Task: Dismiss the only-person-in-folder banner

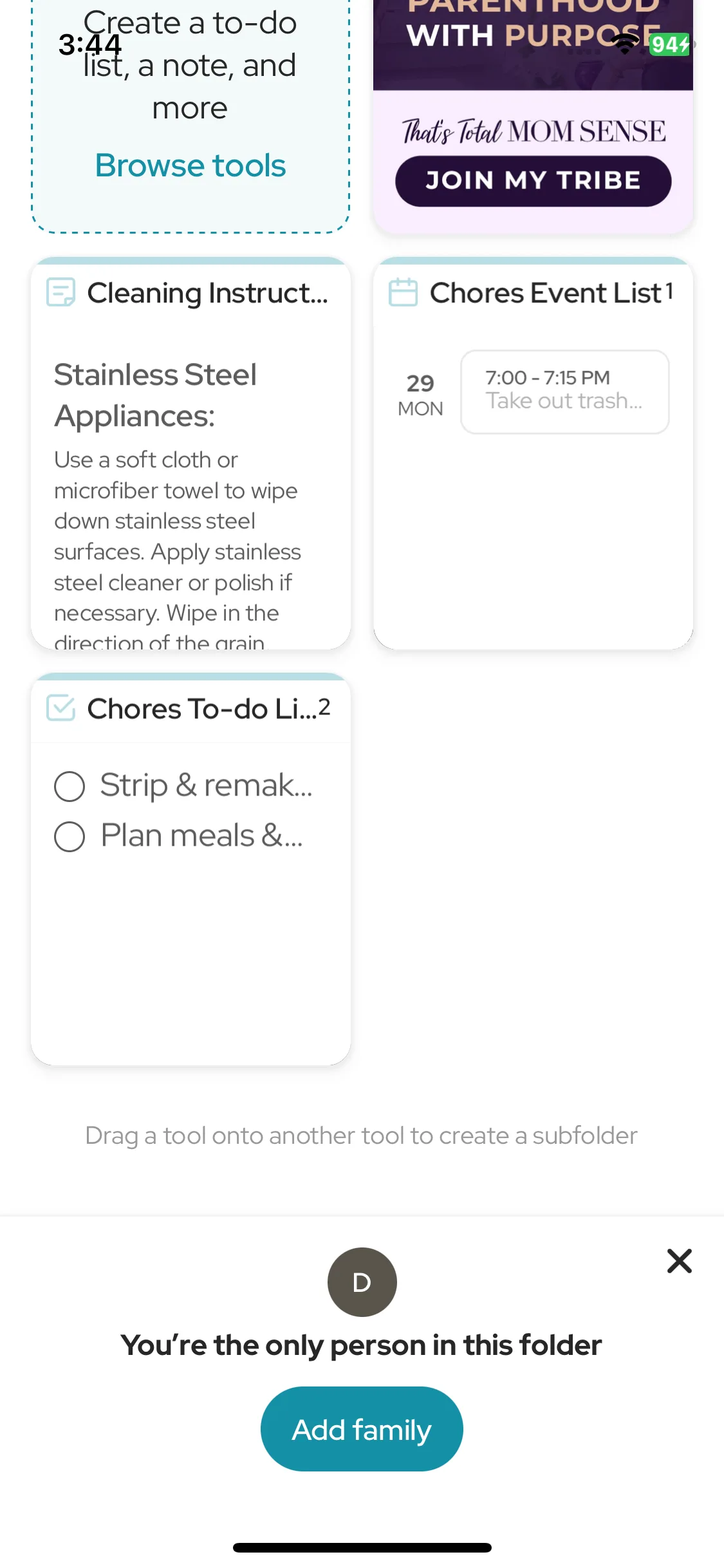Action: pos(680,1261)
